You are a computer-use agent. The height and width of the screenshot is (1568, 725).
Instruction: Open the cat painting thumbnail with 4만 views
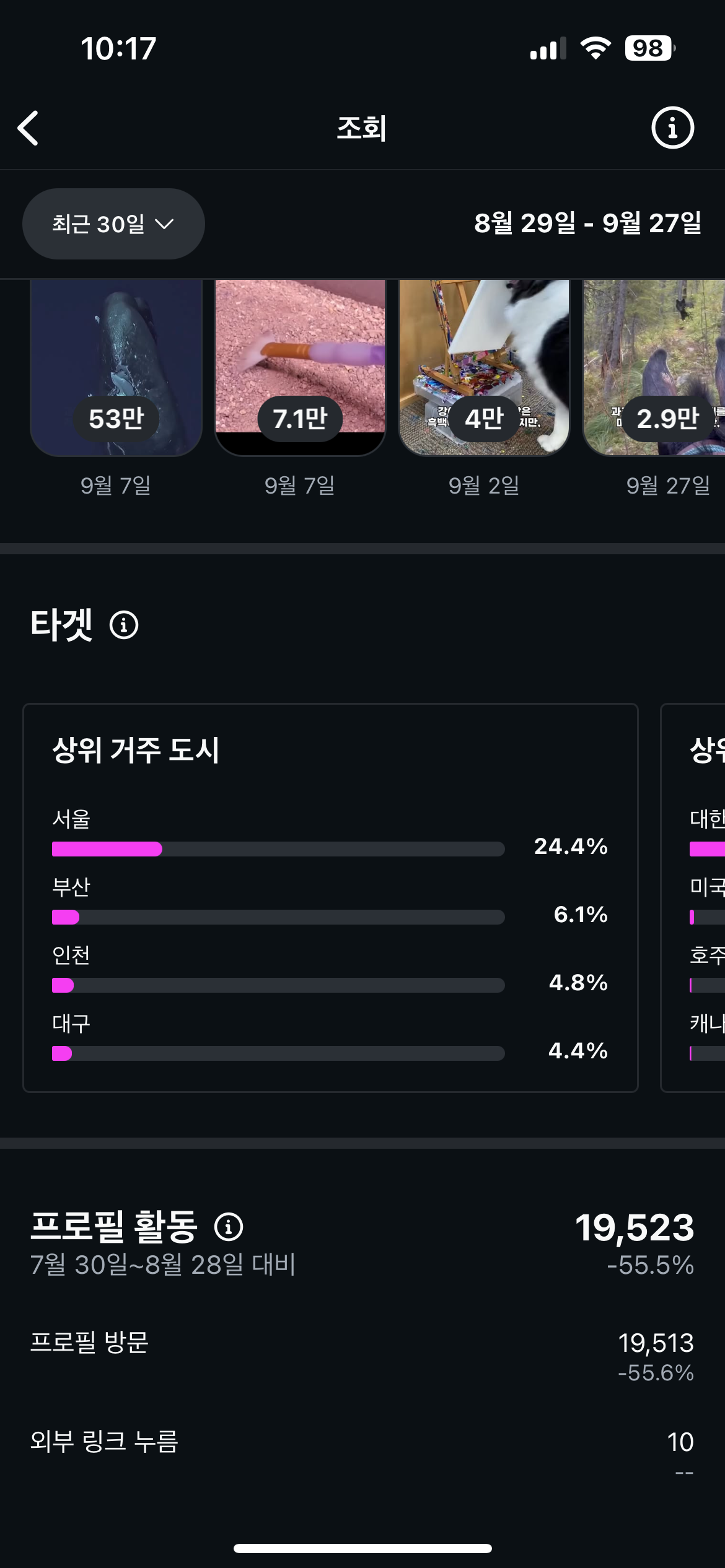[x=484, y=368]
